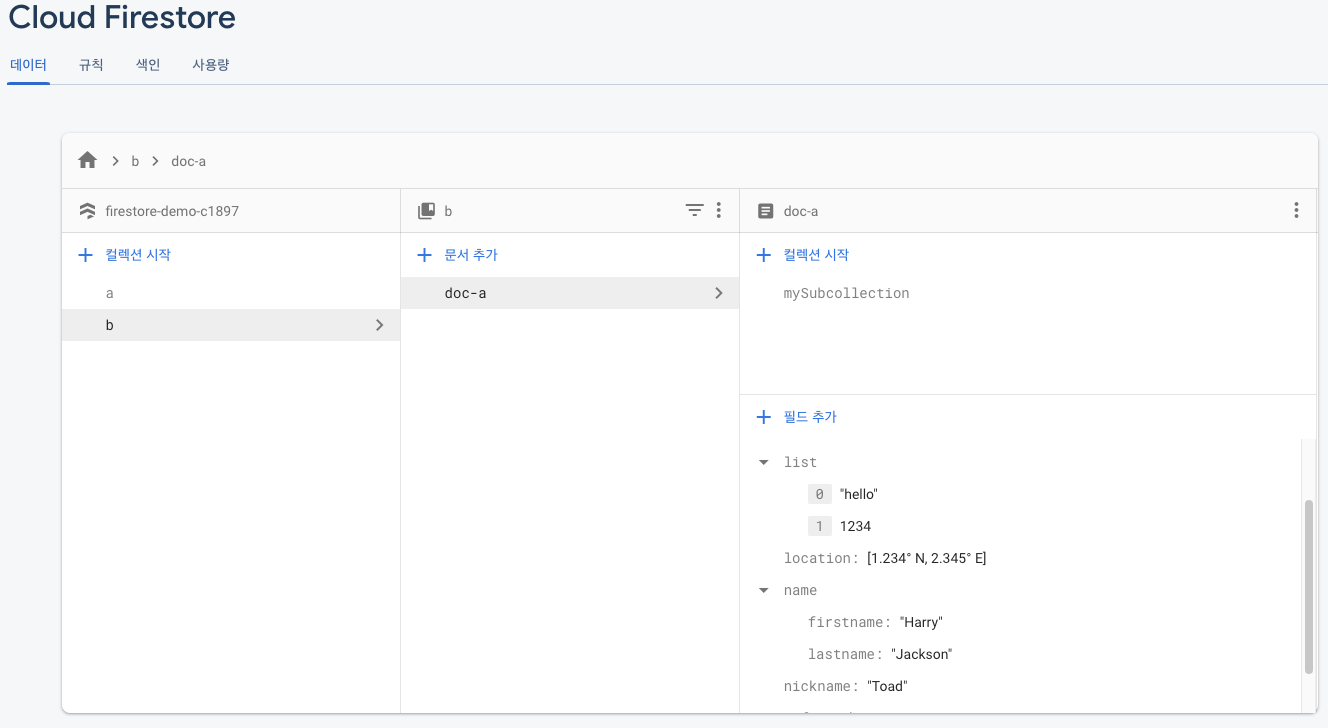The width and height of the screenshot is (1328, 728).
Task: Open more options menu for doc-a document
Action: (x=1296, y=210)
